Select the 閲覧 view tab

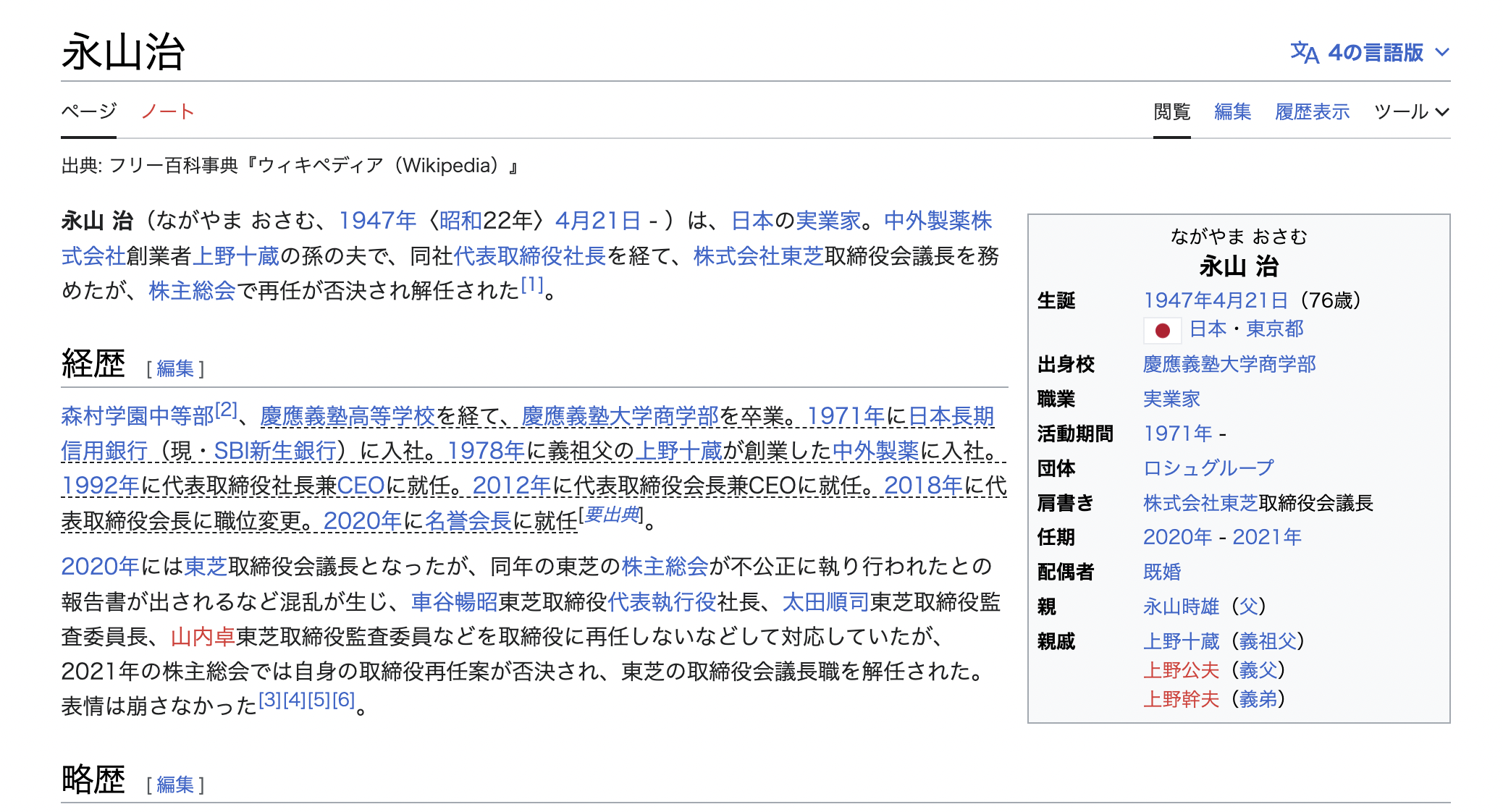pos(1171,111)
